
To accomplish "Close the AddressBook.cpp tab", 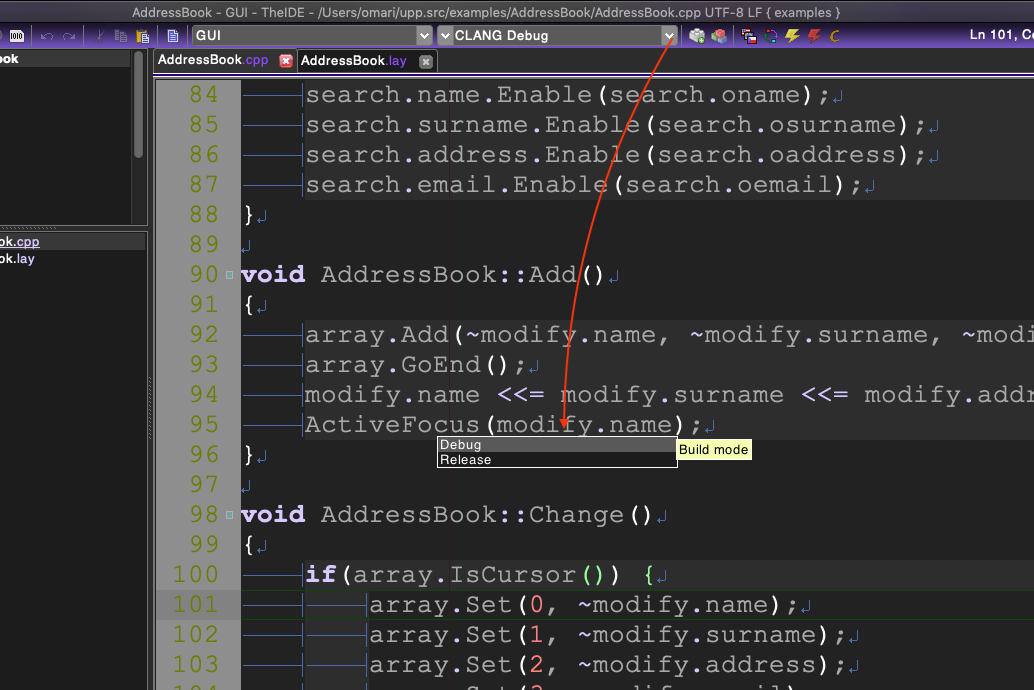I will (285, 61).
